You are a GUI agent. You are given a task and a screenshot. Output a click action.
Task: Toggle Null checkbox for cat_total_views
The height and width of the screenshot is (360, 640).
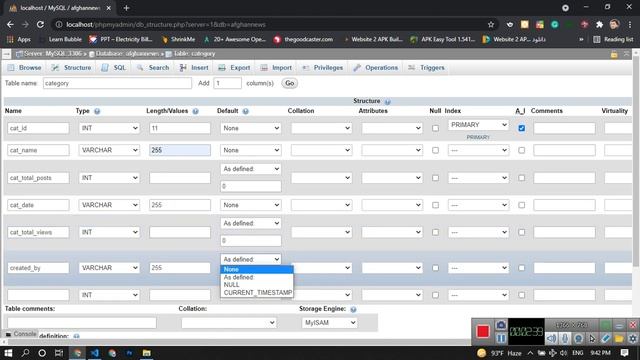point(436,232)
